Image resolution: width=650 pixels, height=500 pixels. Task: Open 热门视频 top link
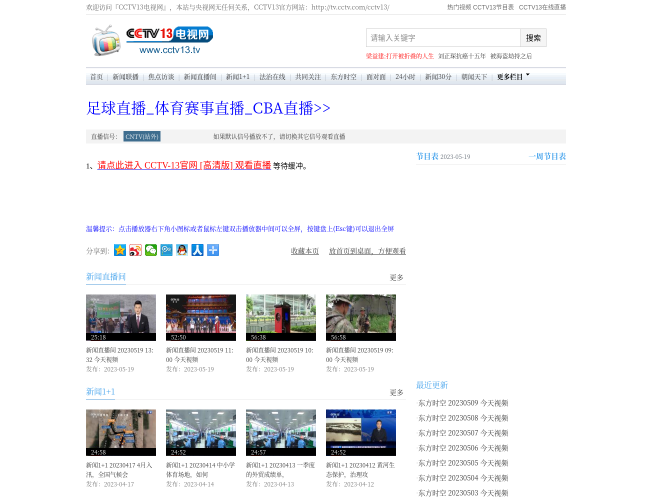click(x=459, y=7)
